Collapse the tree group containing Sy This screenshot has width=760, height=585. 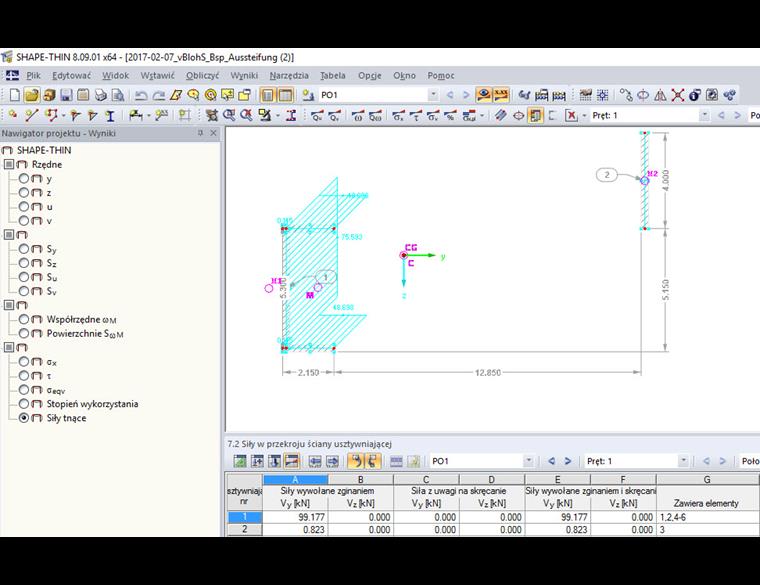click(x=9, y=235)
